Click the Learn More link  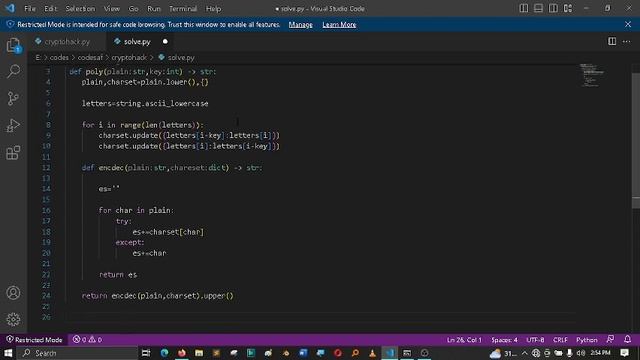(339, 24)
